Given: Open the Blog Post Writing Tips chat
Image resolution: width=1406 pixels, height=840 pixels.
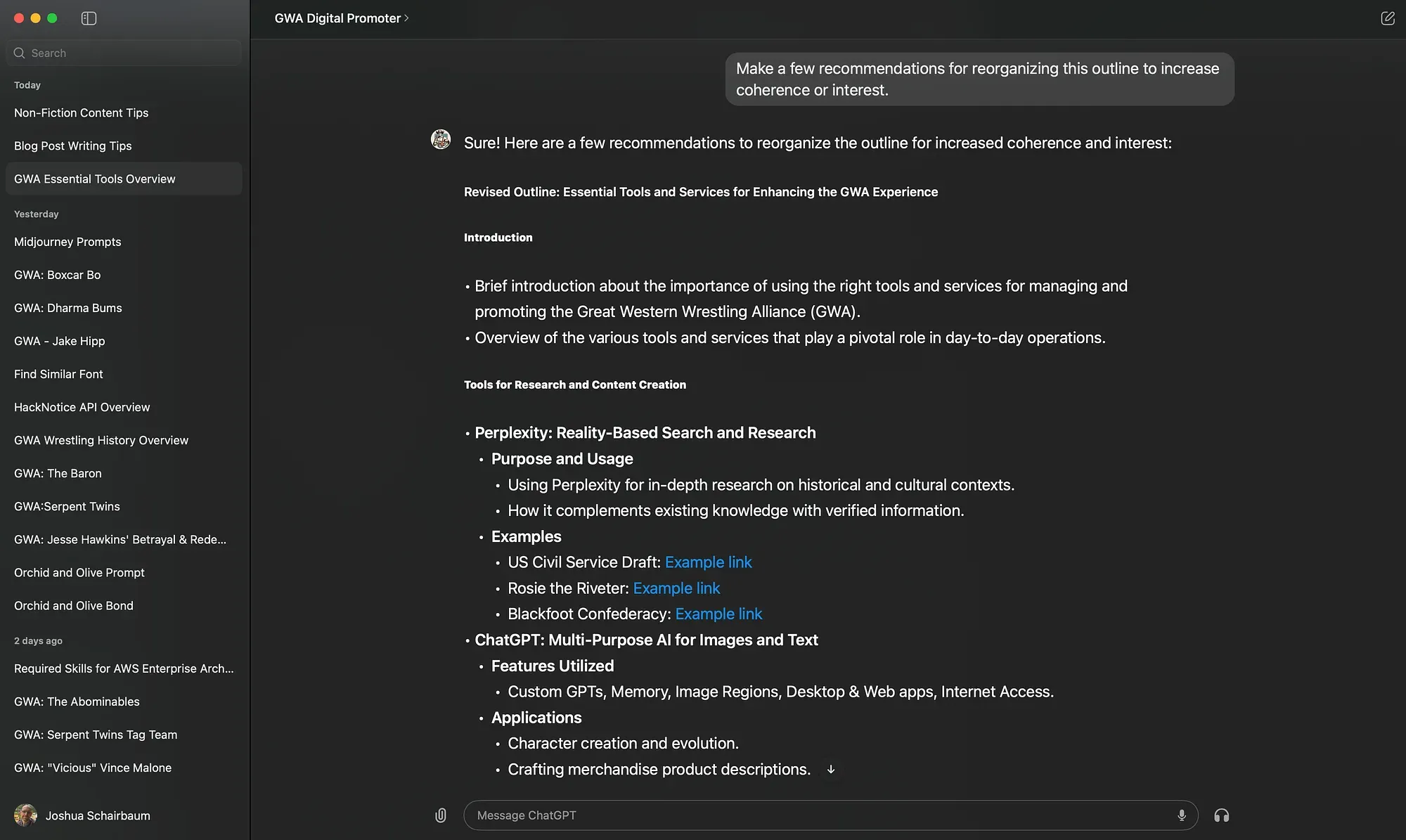Looking at the screenshot, I should click(124, 146).
